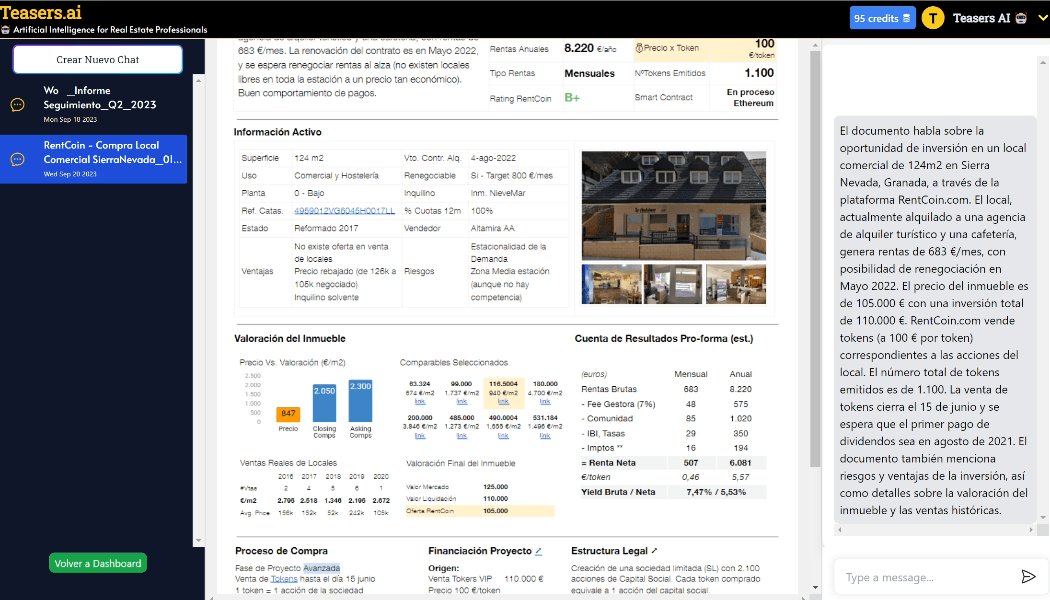Viewport: 1050px width, 600px height.
Task: Send the message with the paper plane icon
Action: click(1028, 577)
